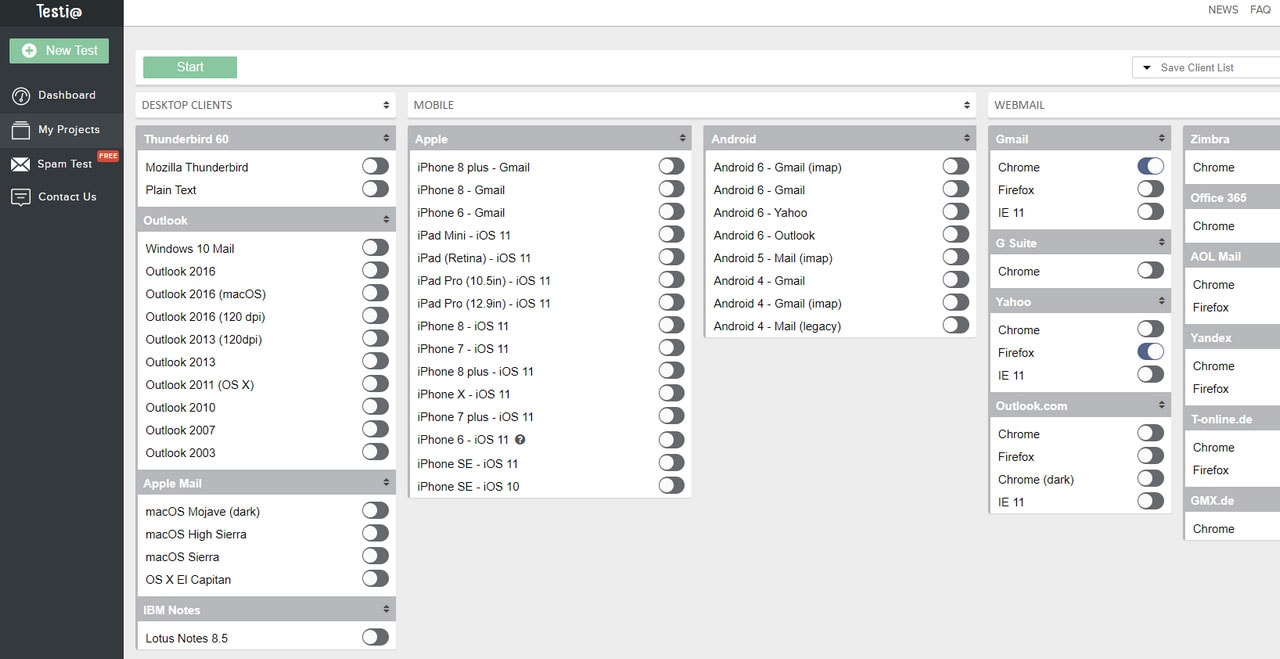The height and width of the screenshot is (659, 1280).
Task: Click the "Chrome" label under Zimbra
Action: click(x=1214, y=168)
